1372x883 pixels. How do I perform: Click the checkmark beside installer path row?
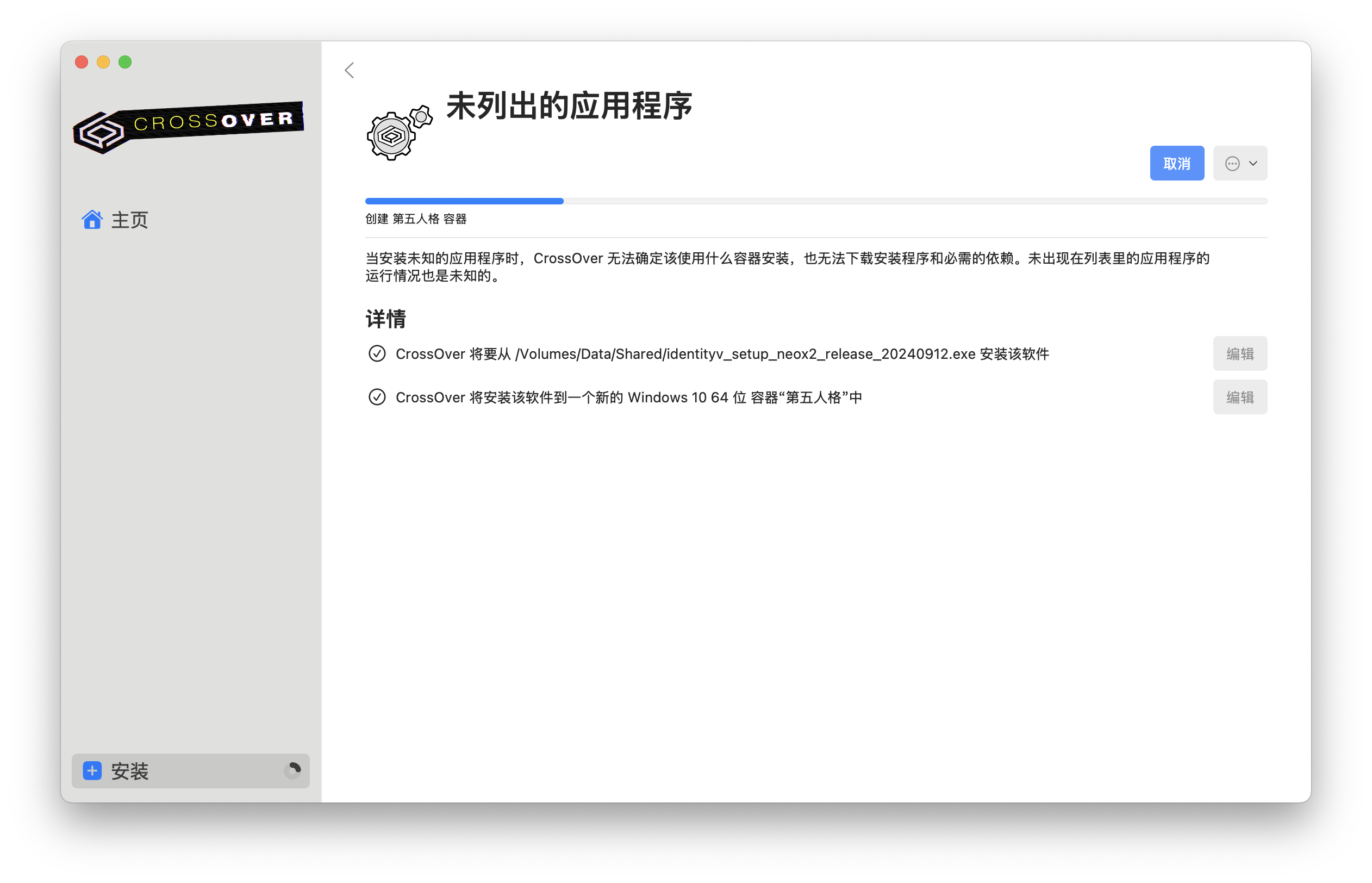click(377, 354)
